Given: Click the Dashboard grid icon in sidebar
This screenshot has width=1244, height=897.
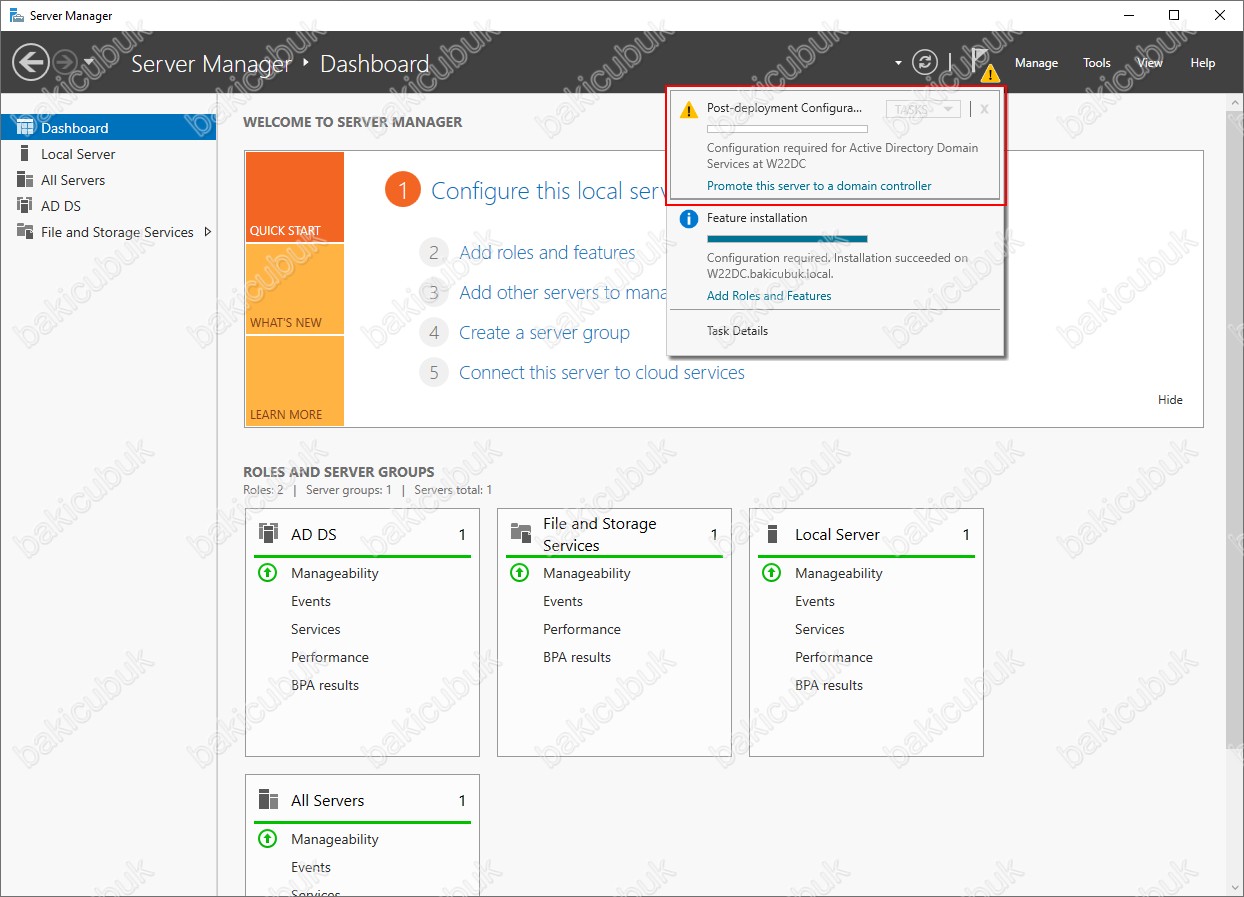Looking at the screenshot, I should click(x=25, y=128).
